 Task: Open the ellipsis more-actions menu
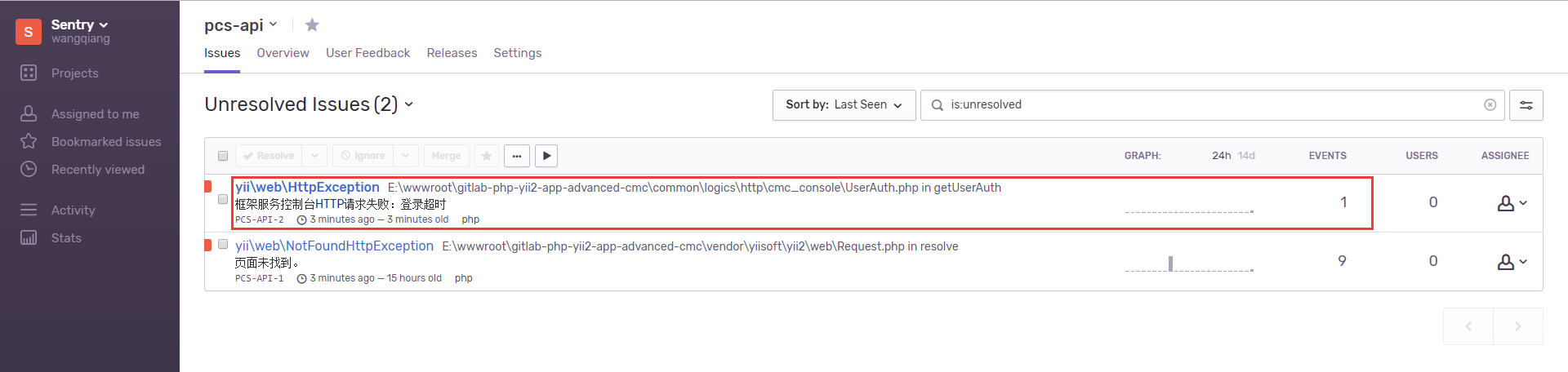click(517, 156)
